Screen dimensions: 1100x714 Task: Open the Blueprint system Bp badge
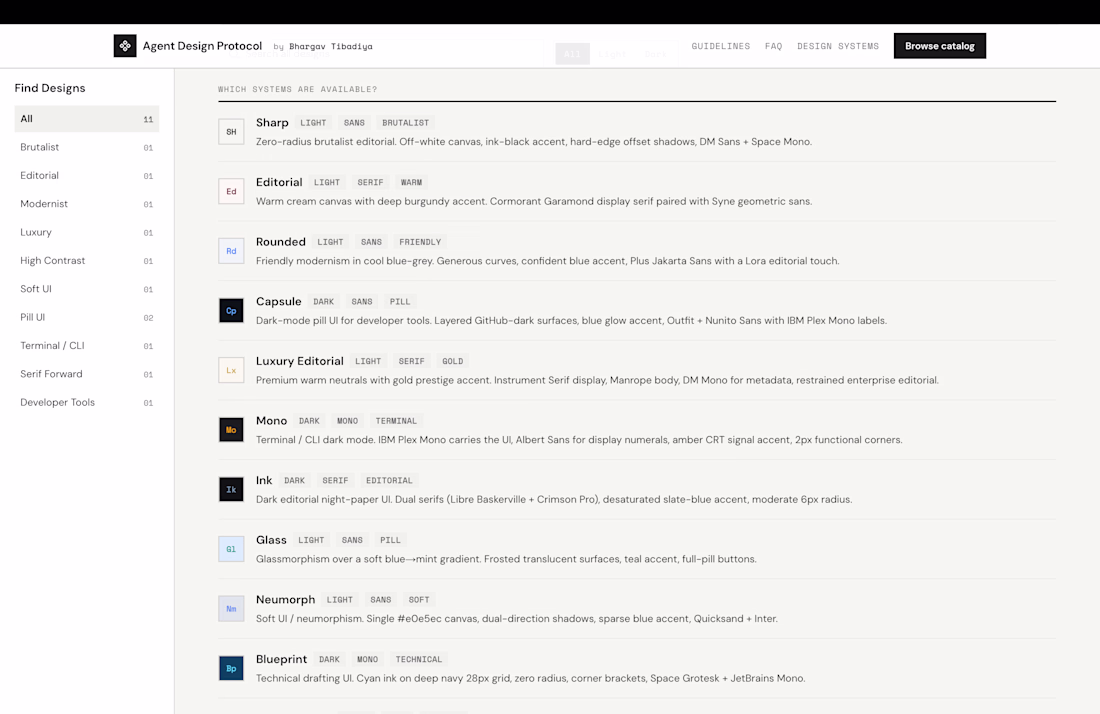pos(231,668)
